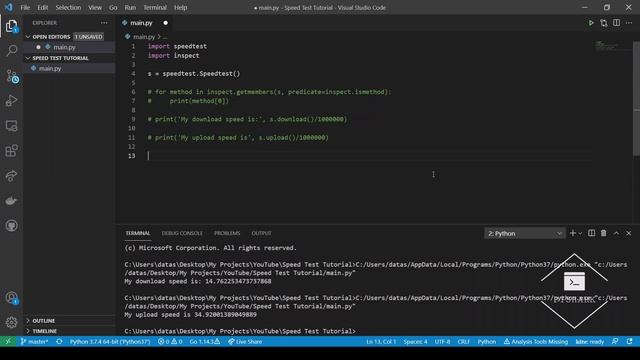This screenshot has height=360, width=640.
Task: Open the Selection menu
Action: (68, 7)
